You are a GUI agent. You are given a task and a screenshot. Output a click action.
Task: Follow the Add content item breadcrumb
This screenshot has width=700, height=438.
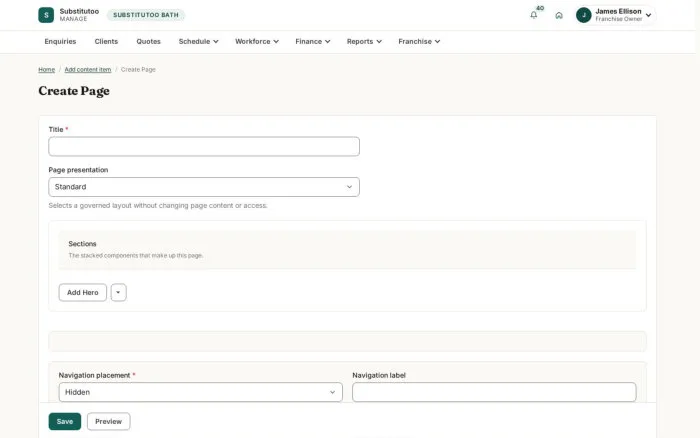pyautogui.click(x=88, y=69)
